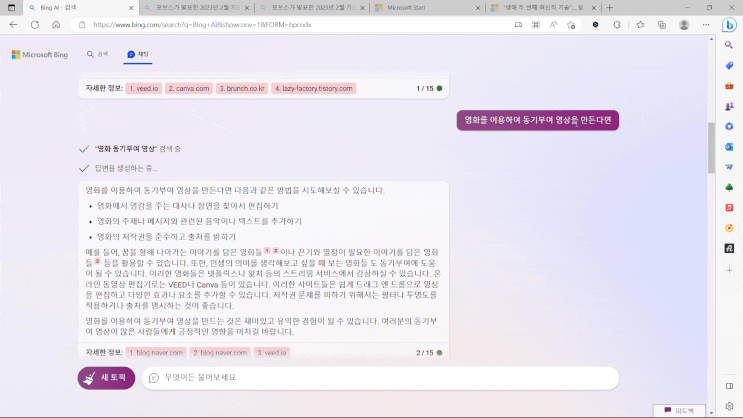Click the user message bubble about 영화
Viewport: 743px width, 418px height.
[x=537, y=120]
